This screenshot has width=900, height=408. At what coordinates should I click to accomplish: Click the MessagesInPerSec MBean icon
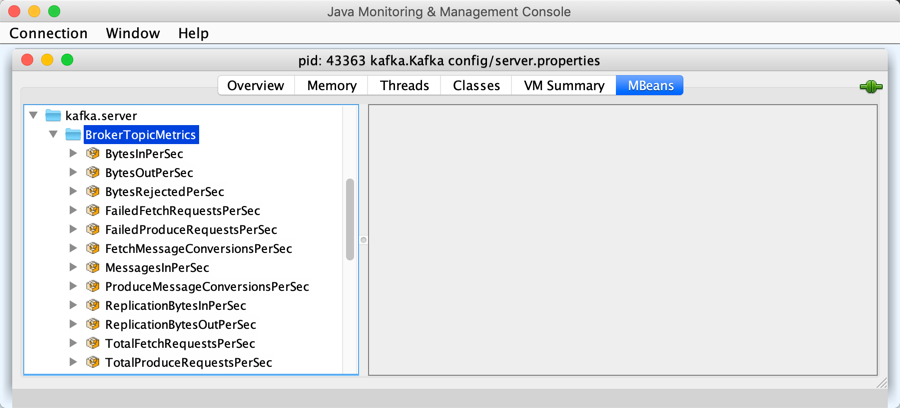pyautogui.click(x=93, y=268)
